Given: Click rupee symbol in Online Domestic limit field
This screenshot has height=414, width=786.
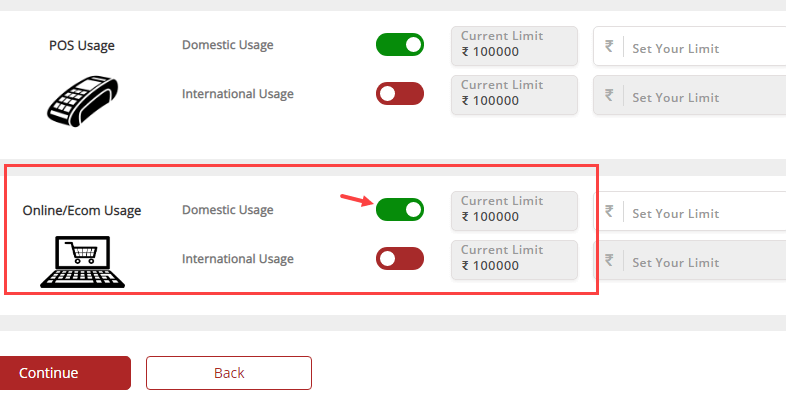Looking at the screenshot, I should (609, 212).
